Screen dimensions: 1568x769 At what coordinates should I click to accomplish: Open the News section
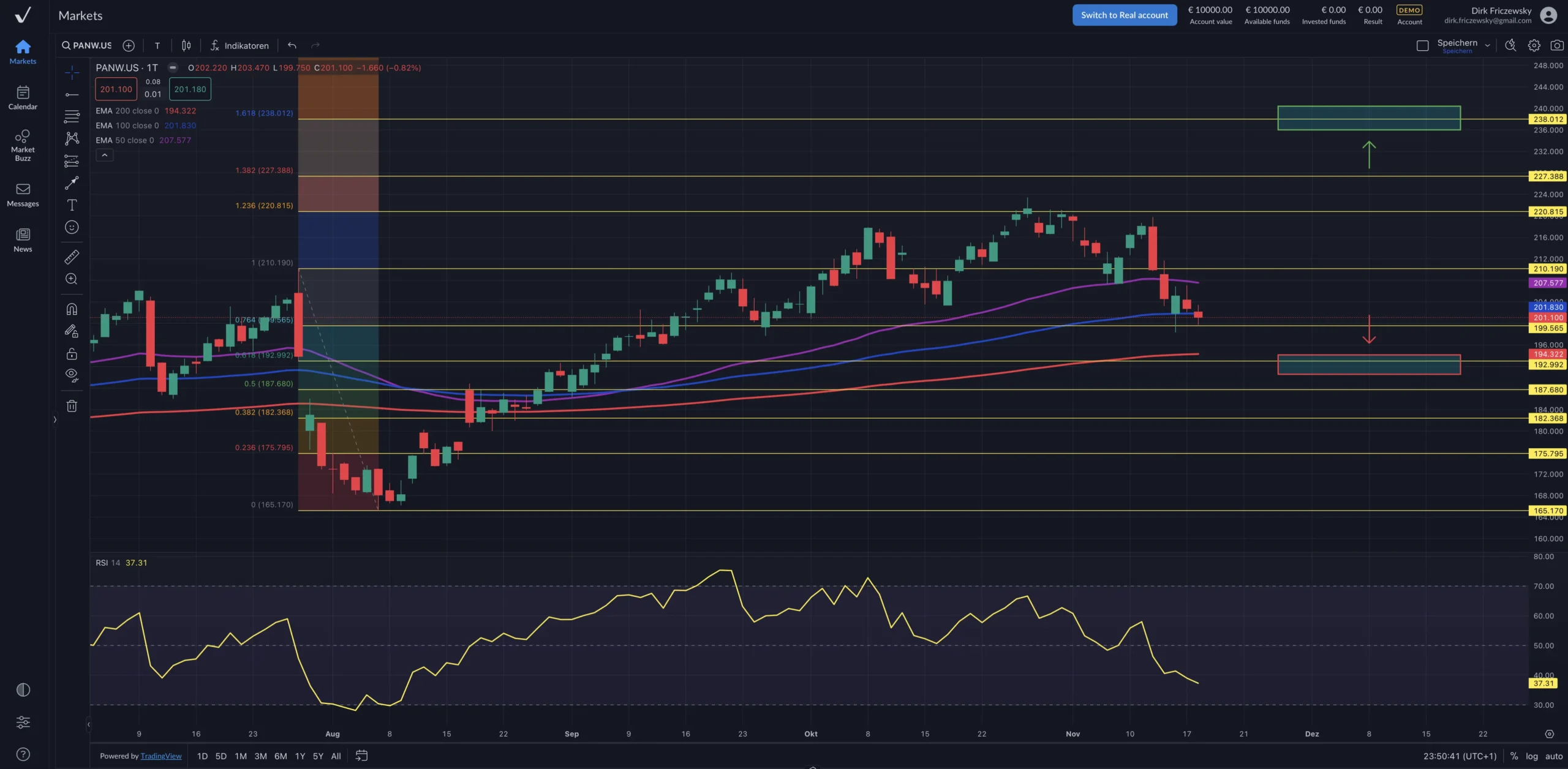(x=23, y=239)
